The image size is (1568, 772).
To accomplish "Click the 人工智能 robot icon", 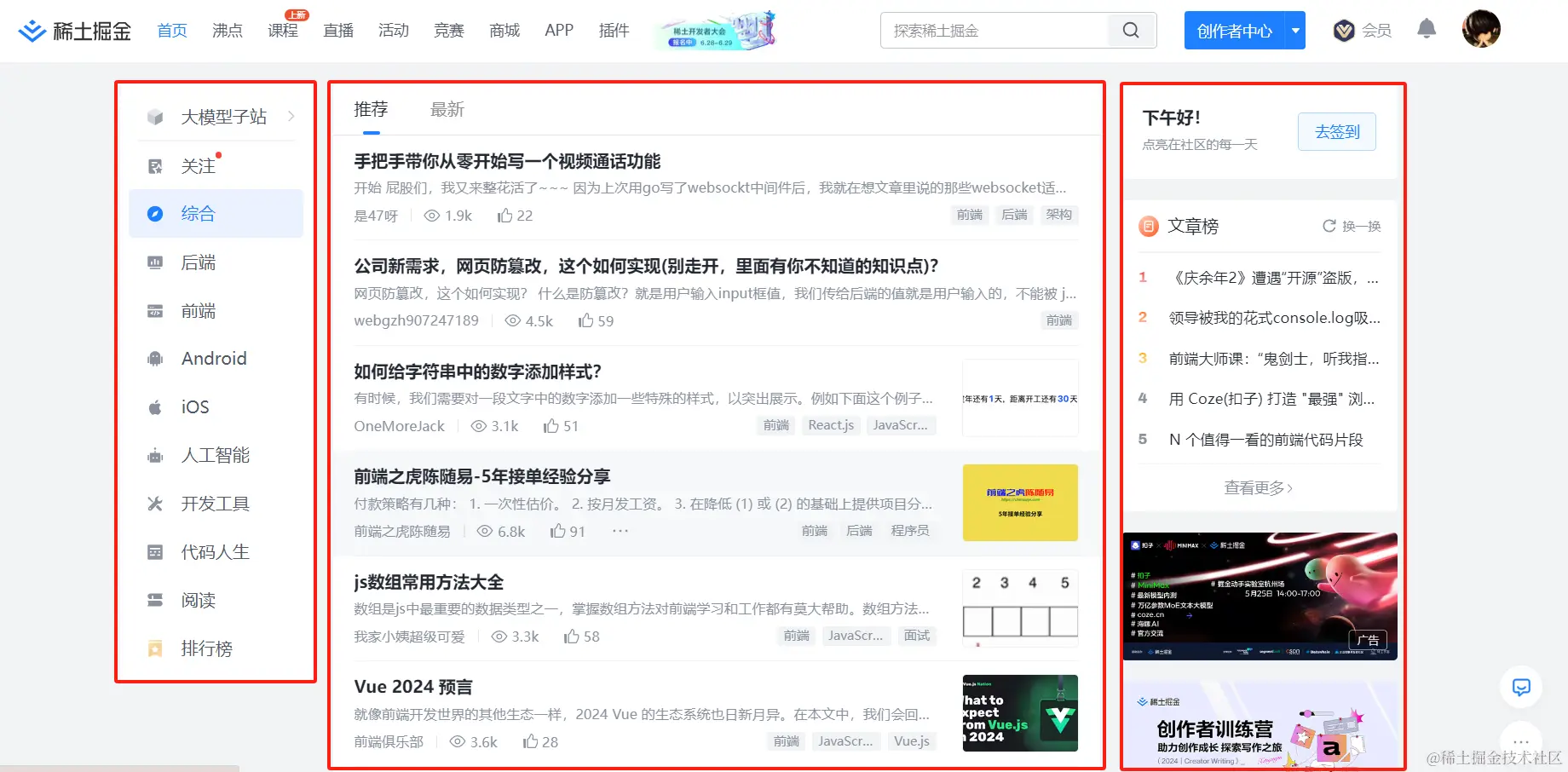I will (x=155, y=456).
